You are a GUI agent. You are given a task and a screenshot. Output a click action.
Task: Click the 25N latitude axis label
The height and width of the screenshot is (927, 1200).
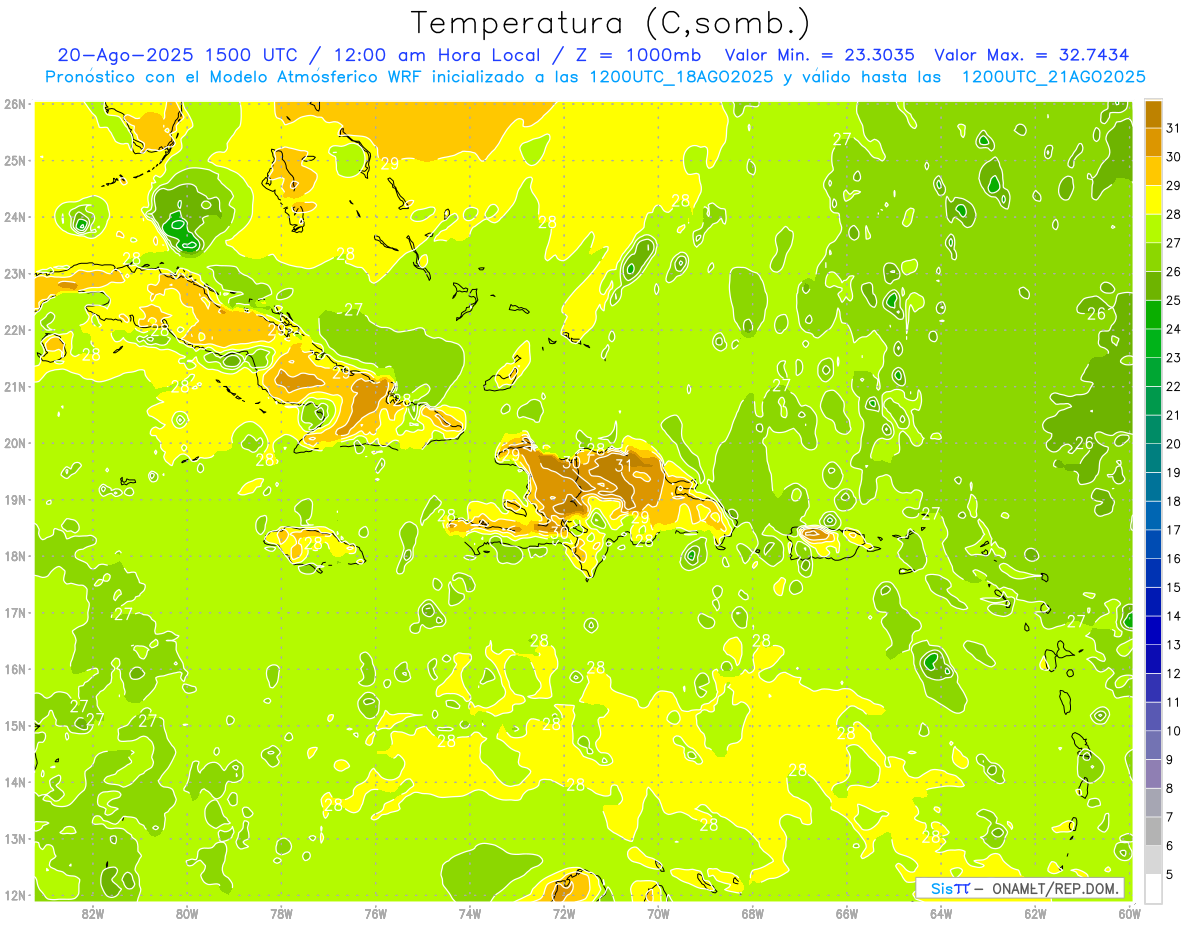[14, 160]
